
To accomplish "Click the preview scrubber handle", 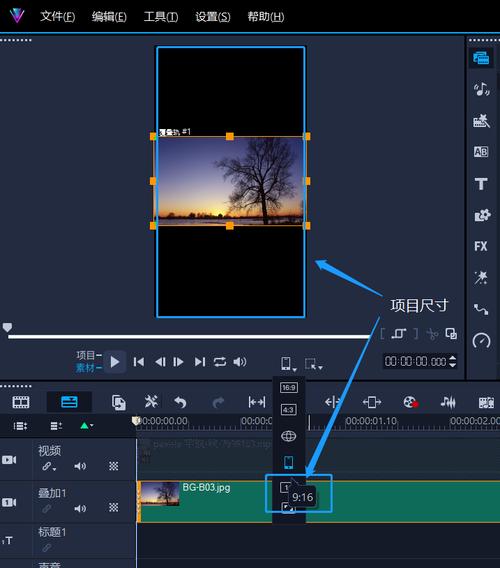I will click(x=7, y=327).
